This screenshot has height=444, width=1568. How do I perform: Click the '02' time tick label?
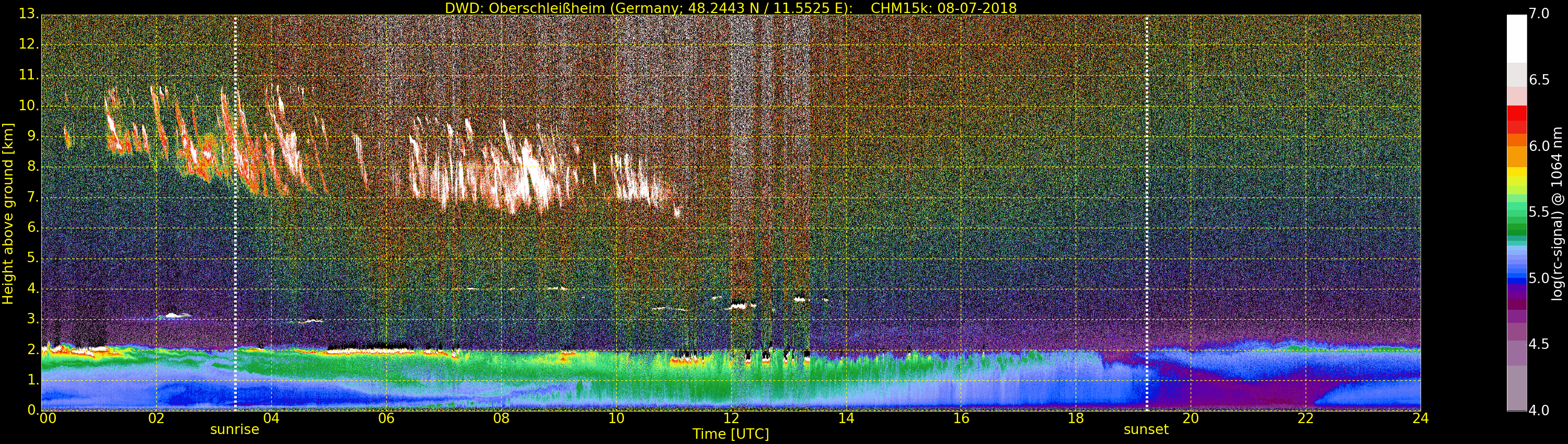(x=156, y=418)
